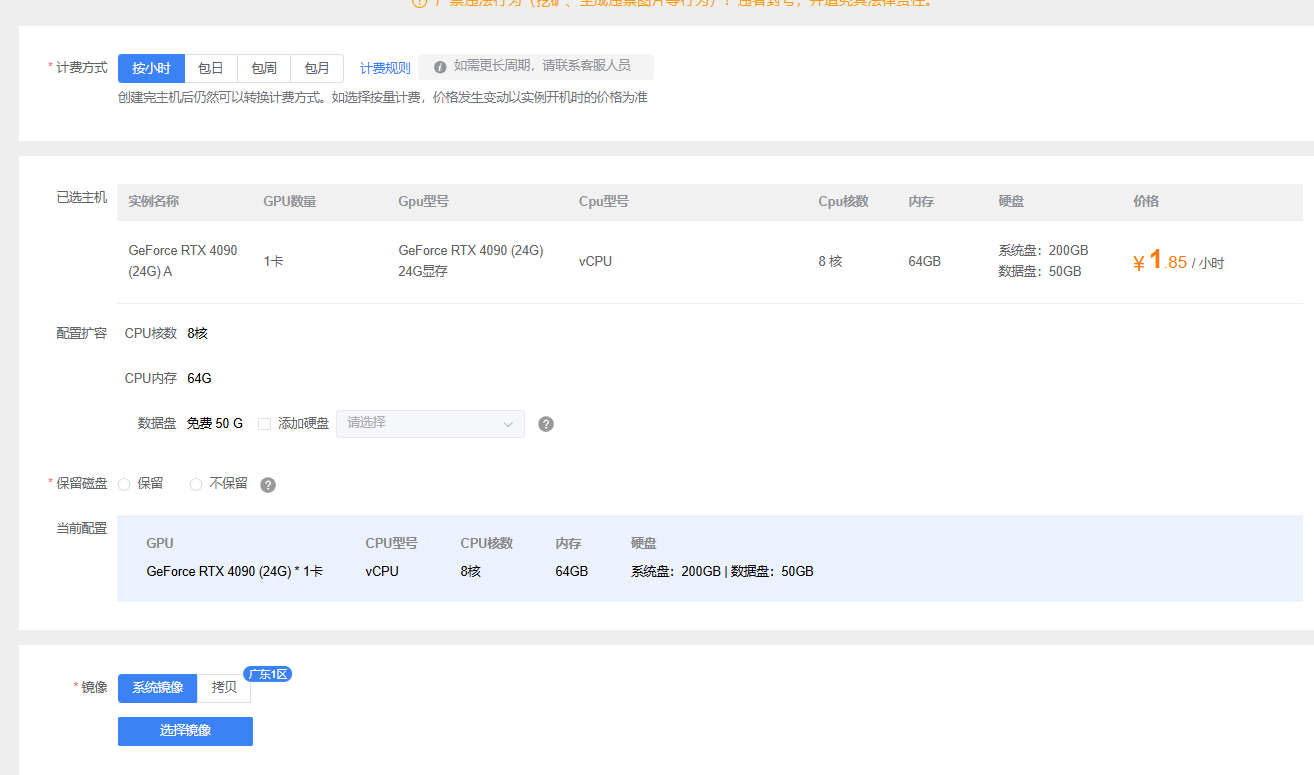Enable the 添加硬盘 checkbox

click(x=265, y=424)
